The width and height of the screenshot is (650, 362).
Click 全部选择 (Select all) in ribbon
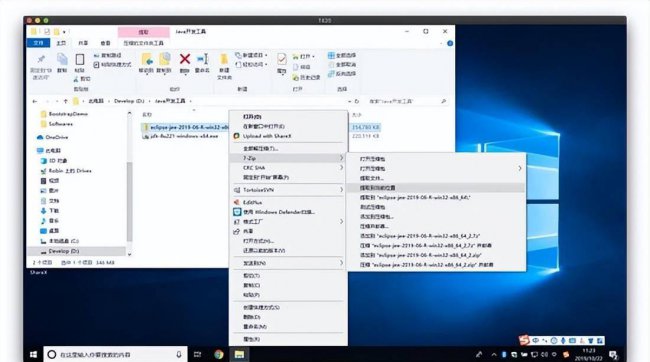coord(342,55)
